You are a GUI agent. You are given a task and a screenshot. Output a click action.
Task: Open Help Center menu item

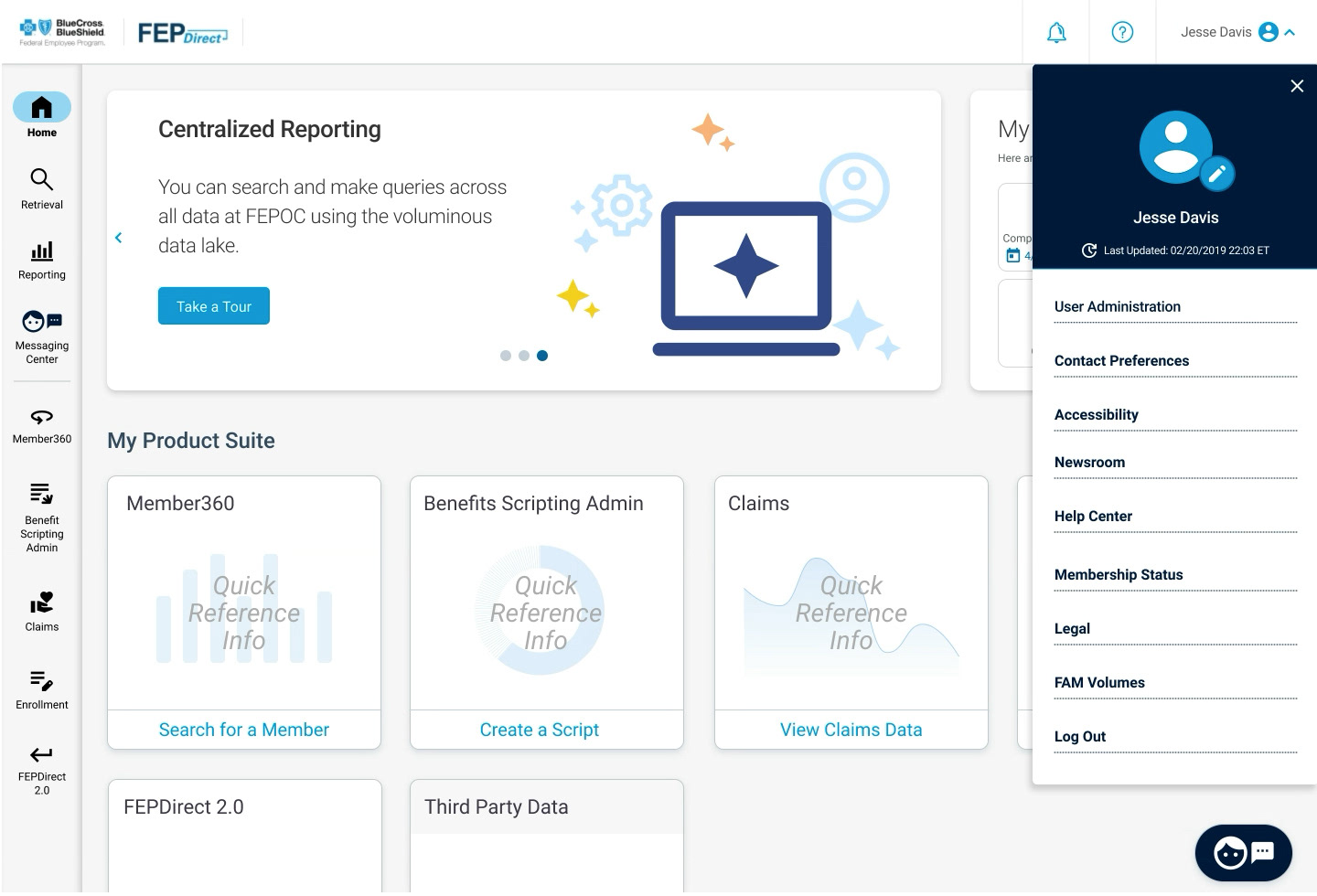click(1175, 517)
